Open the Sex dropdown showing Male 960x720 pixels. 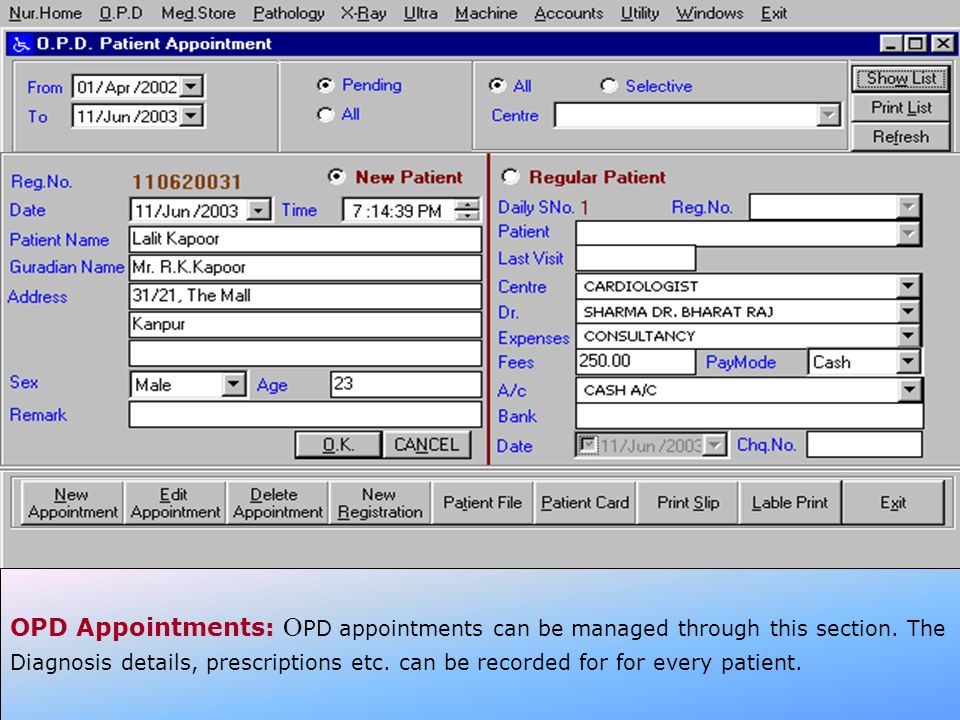click(233, 384)
